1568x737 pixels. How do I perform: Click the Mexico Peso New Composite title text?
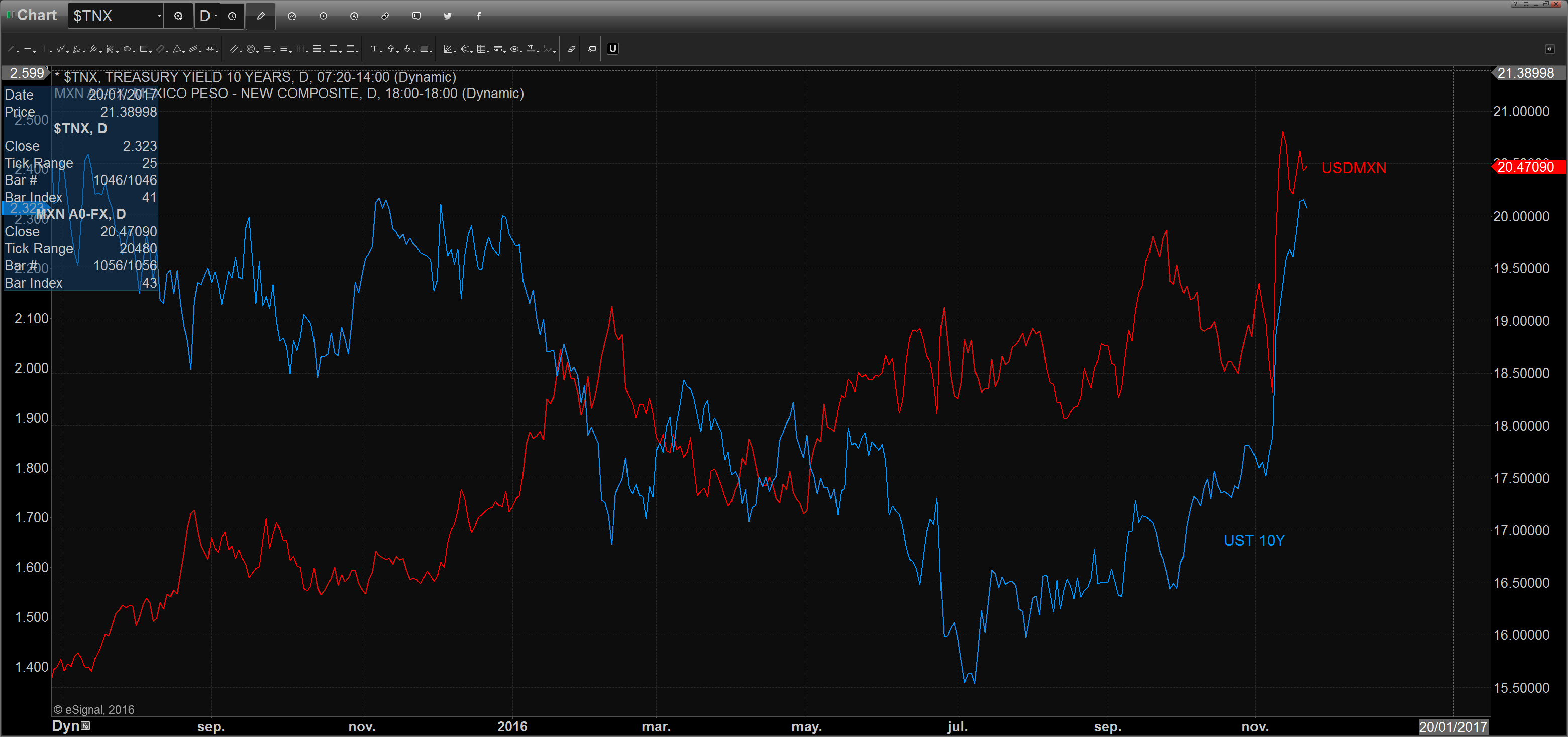(x=289, y=93)
